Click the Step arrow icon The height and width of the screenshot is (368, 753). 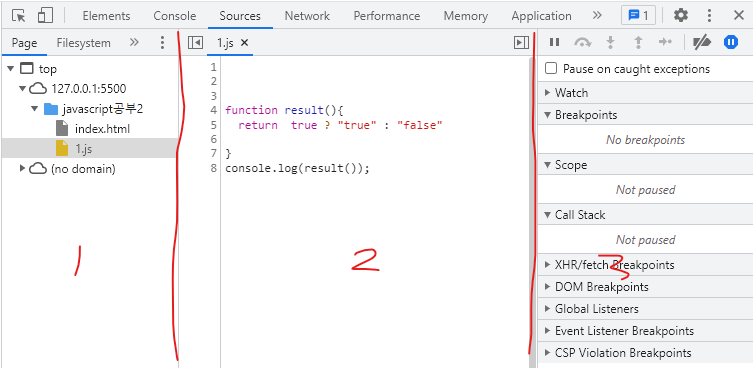[665, 42]
